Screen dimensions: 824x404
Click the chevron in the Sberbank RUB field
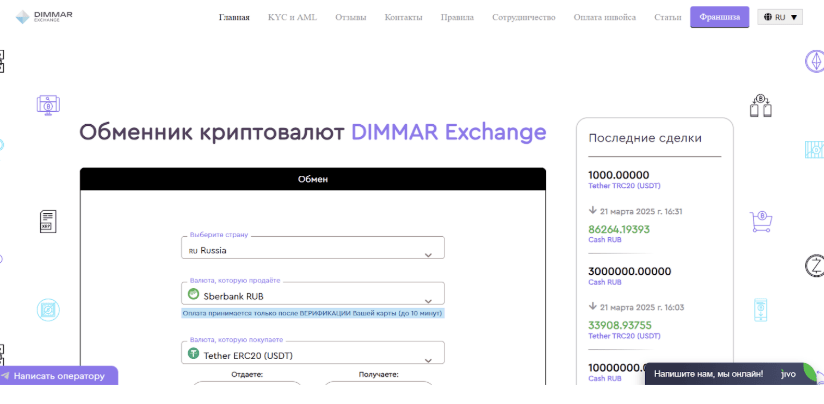pyautogui.click(x=428, y=301)
